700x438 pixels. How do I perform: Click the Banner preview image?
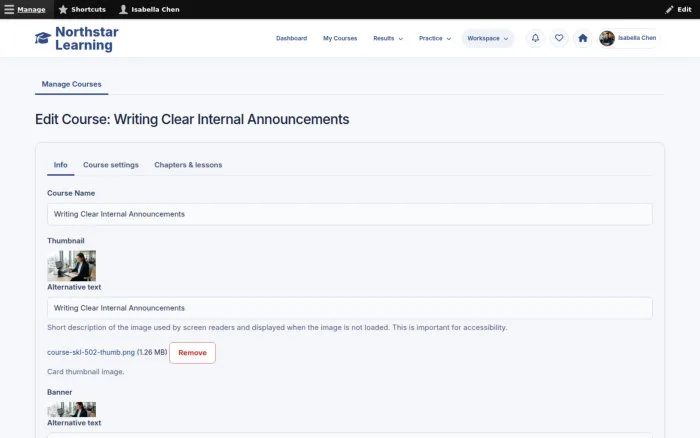(x=71, y=409)
